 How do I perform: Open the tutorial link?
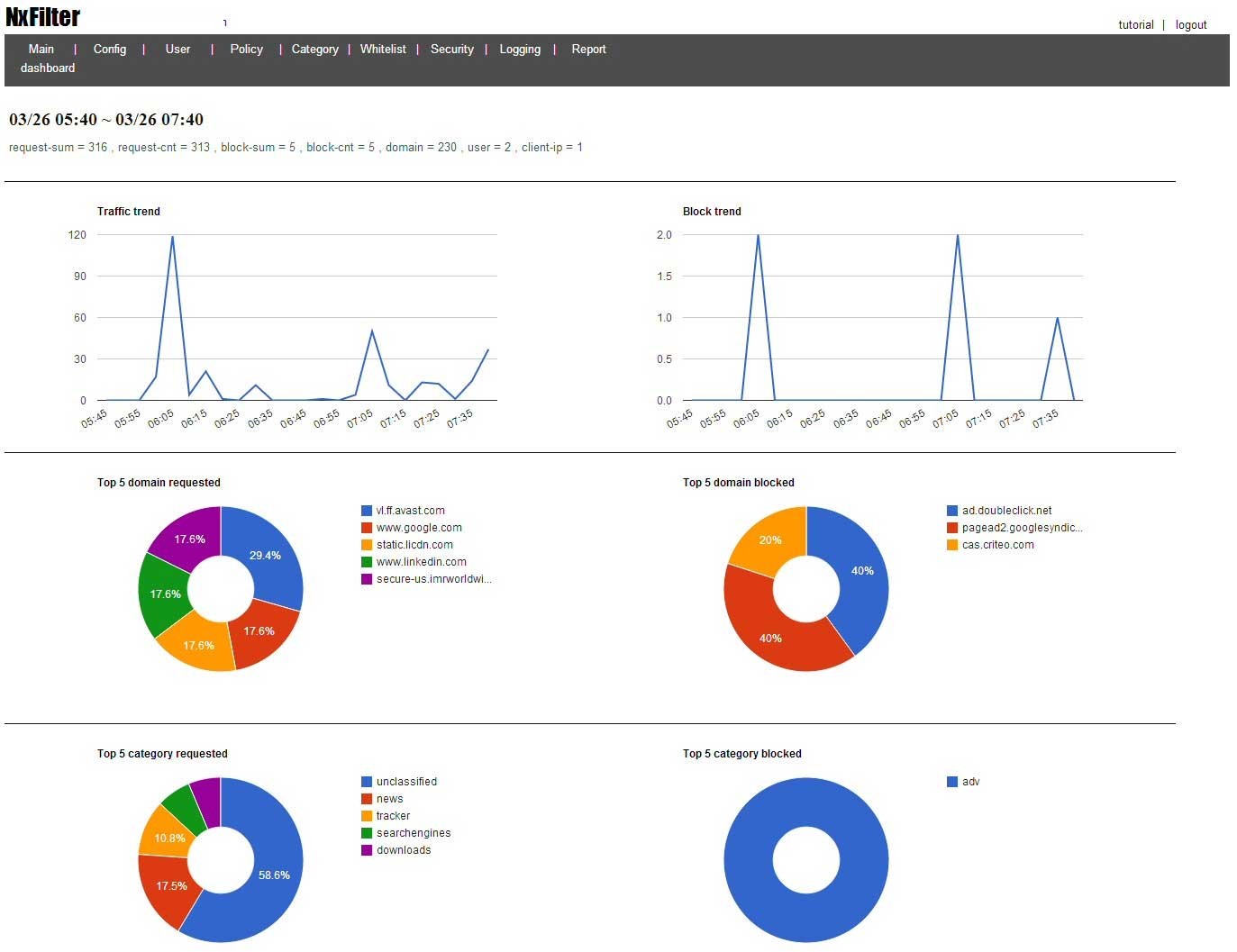point(1135,25)
